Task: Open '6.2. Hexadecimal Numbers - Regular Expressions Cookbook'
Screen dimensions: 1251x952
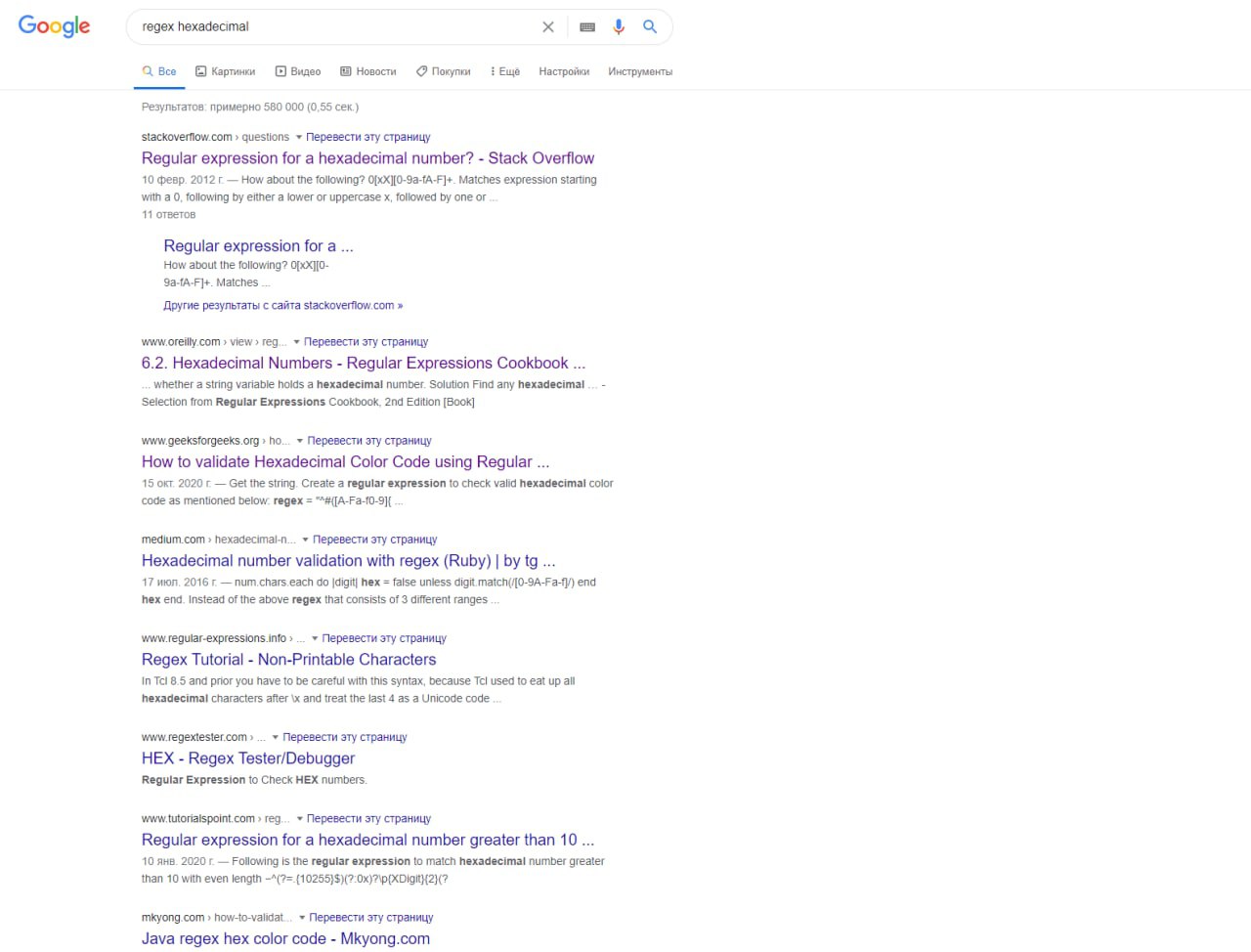Action: click(364, 364)
